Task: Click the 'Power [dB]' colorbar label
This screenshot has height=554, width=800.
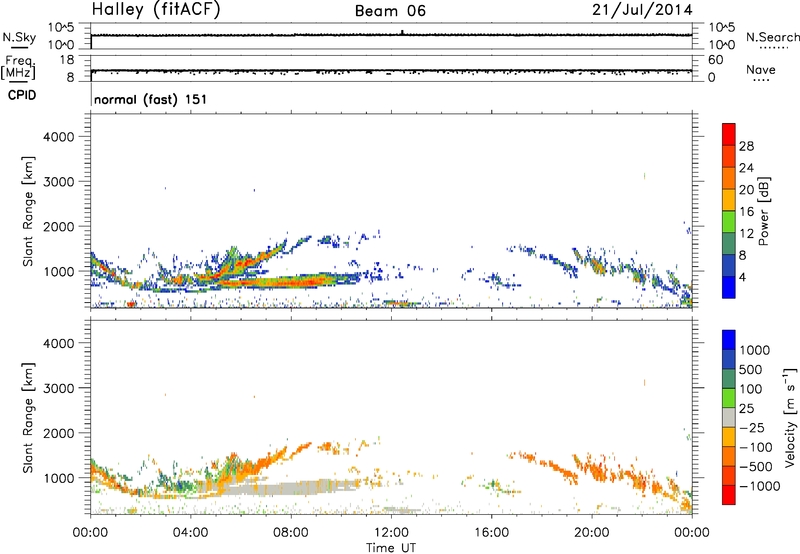Action: [763, 211]
